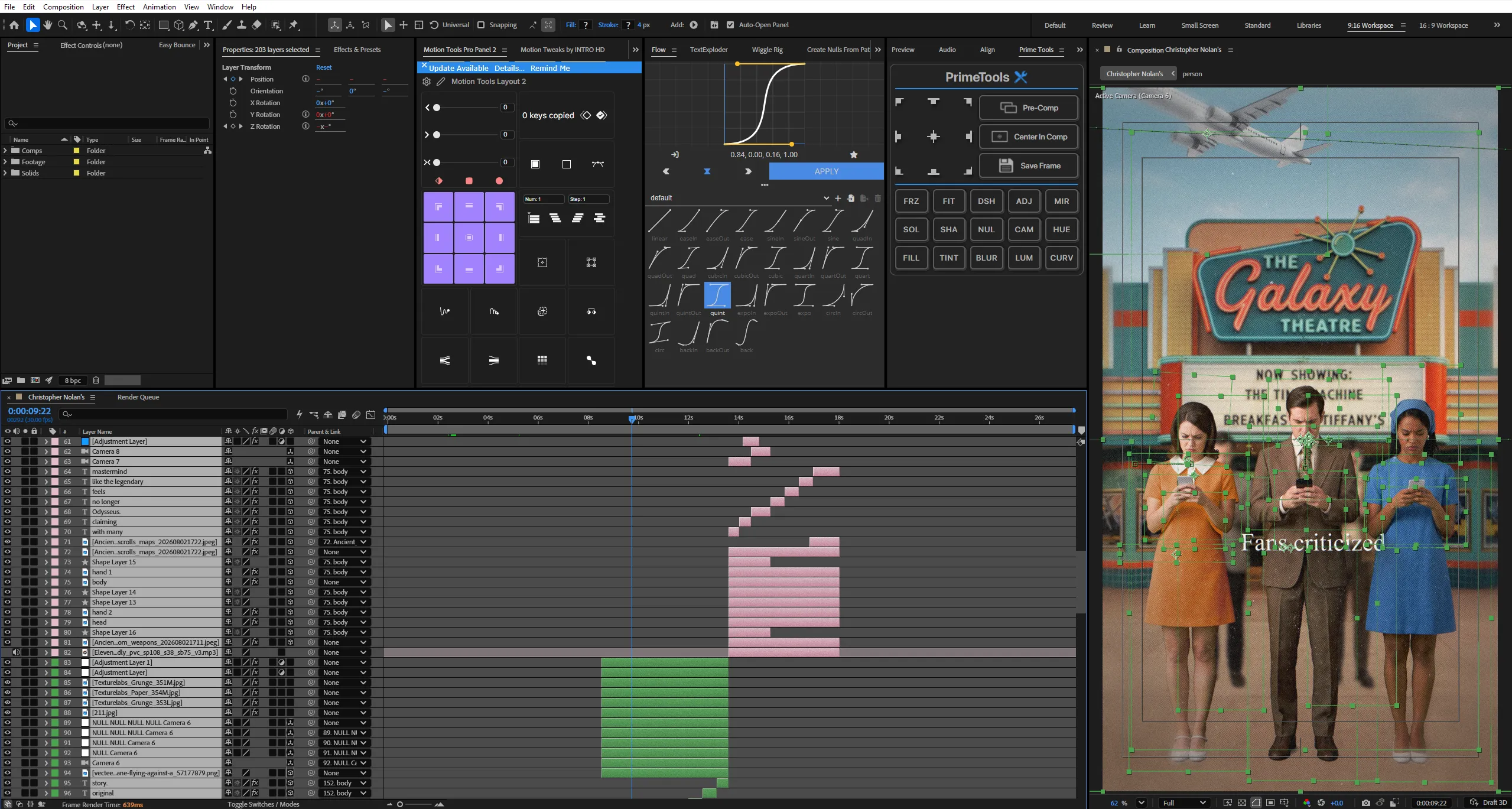
Task: Click the top-left anchor point button in Motion Tools
Action: (x=438, y=207)
